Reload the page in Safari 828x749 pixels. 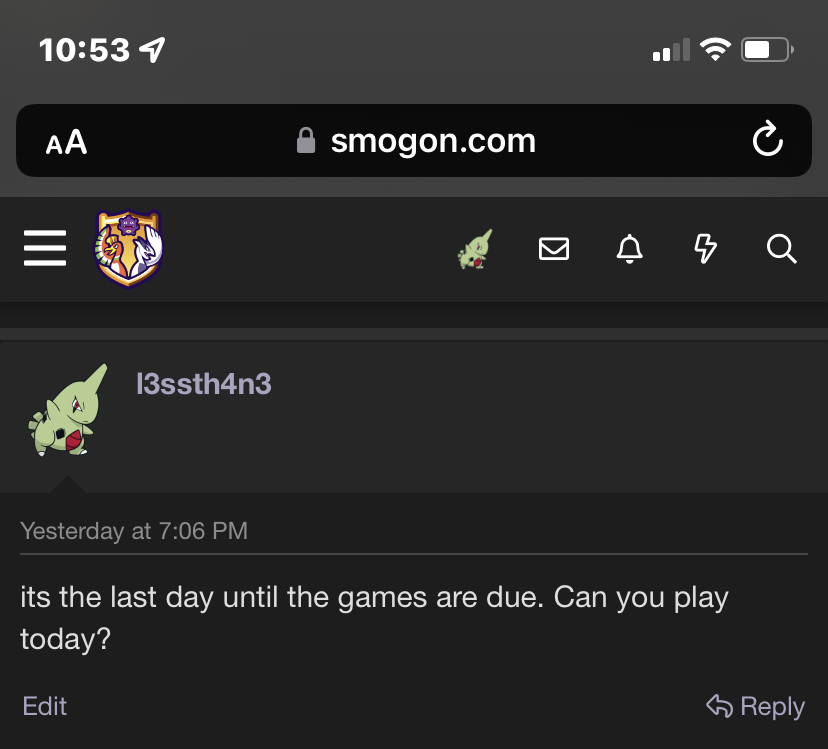pos(767,141)
